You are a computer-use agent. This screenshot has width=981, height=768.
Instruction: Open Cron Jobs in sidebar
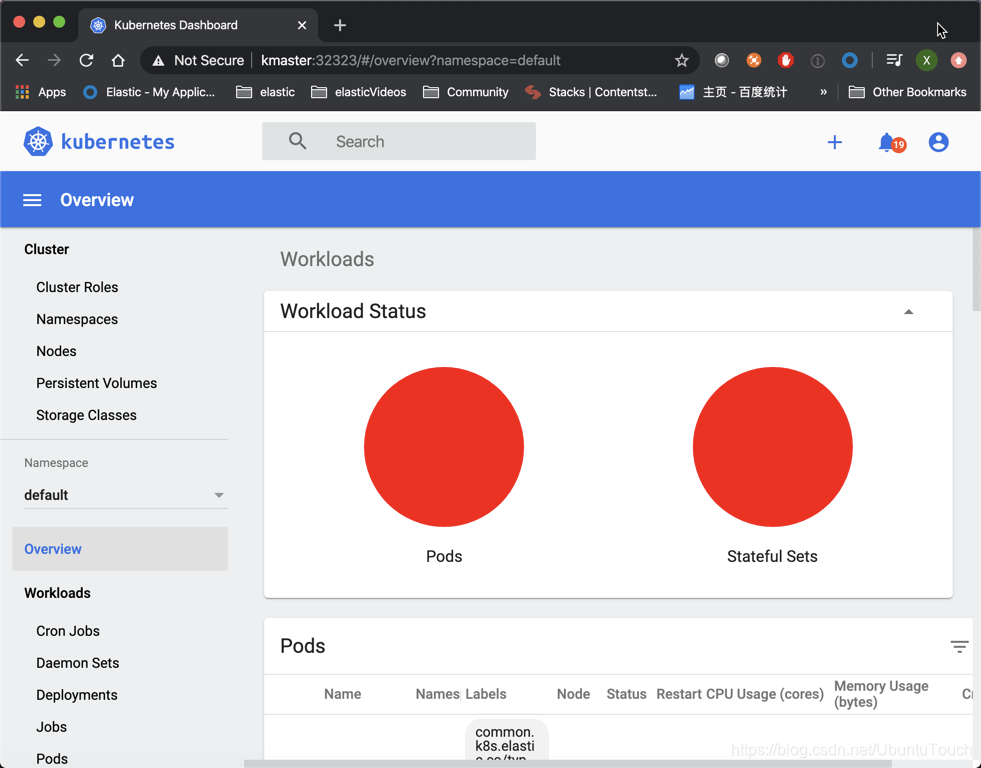[68, 630]
